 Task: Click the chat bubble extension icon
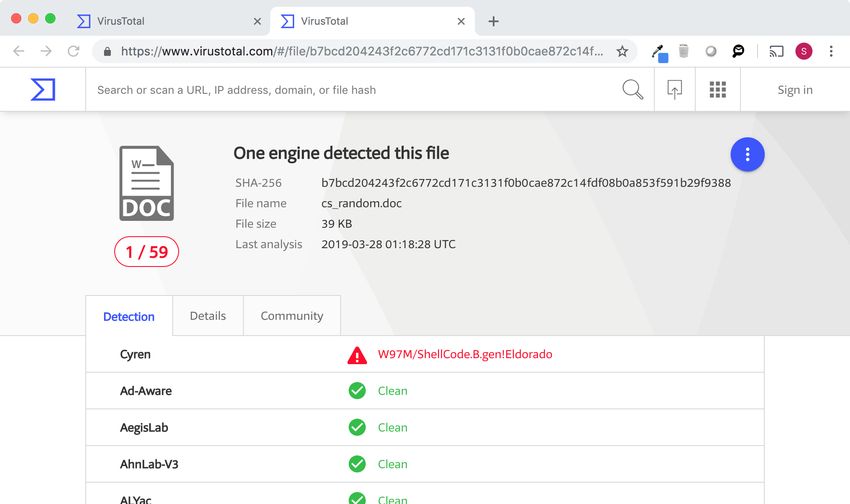tap(738, 51)
